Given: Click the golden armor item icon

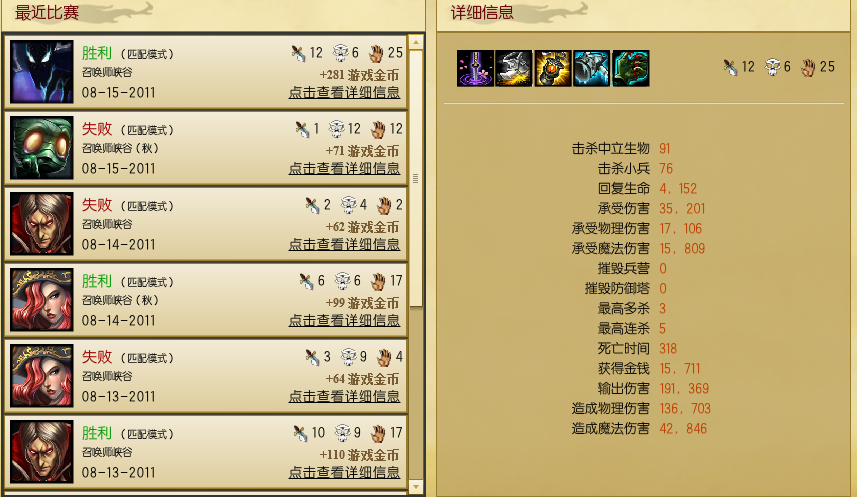Looking at the screenshot, I should click(553, 68).
